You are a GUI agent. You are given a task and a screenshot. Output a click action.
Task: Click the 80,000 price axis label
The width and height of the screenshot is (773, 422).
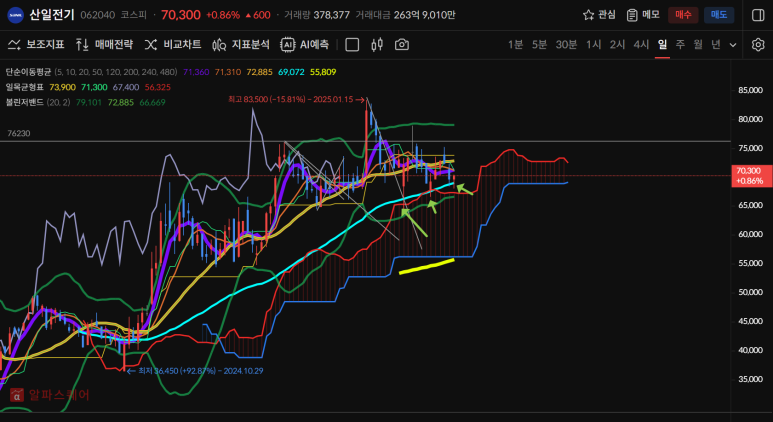pos(750,119)
